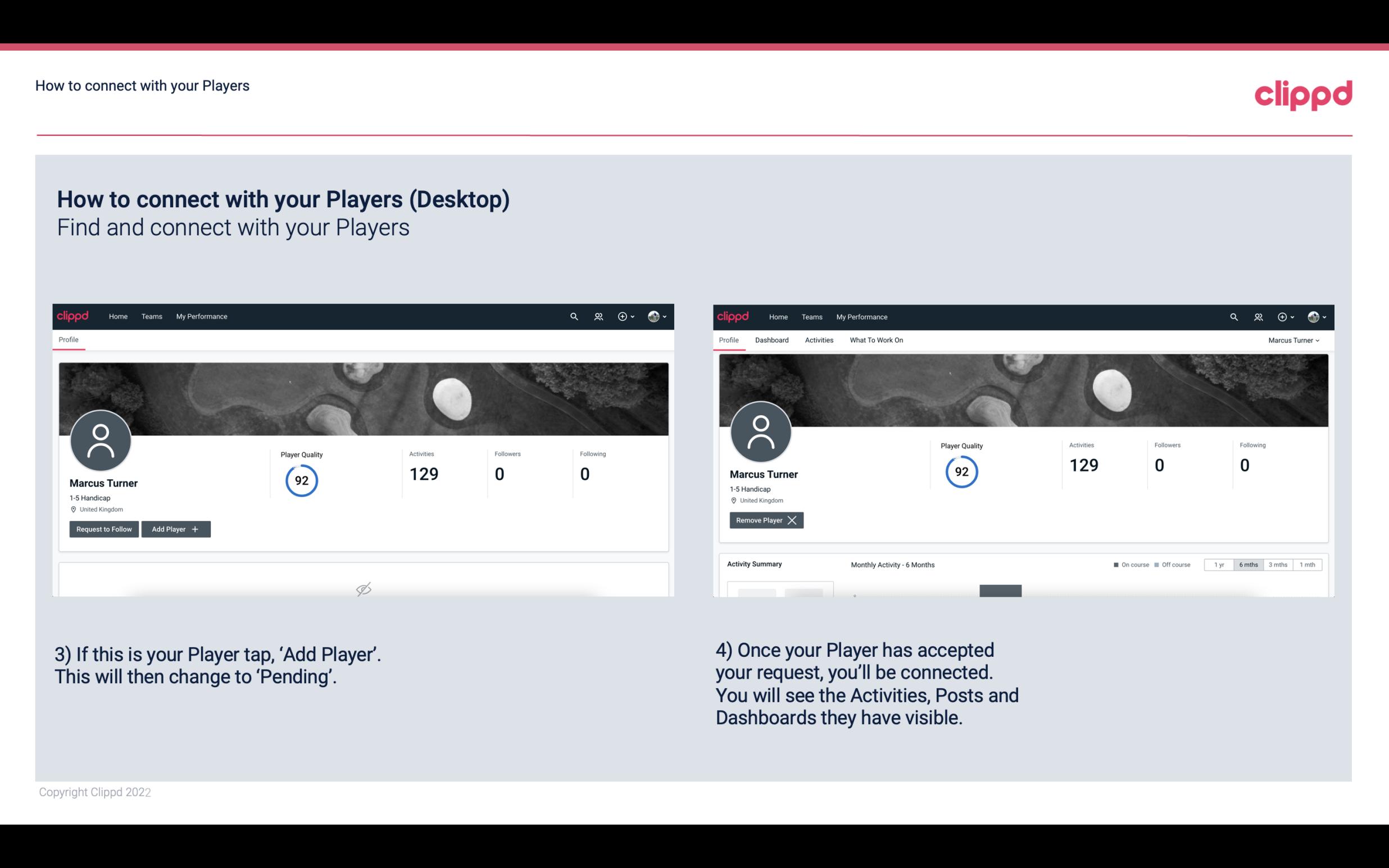This screenshot has width=1389, height=868.
Task: Select the 'Profile' tab in left panel
Action: [69, 340]
